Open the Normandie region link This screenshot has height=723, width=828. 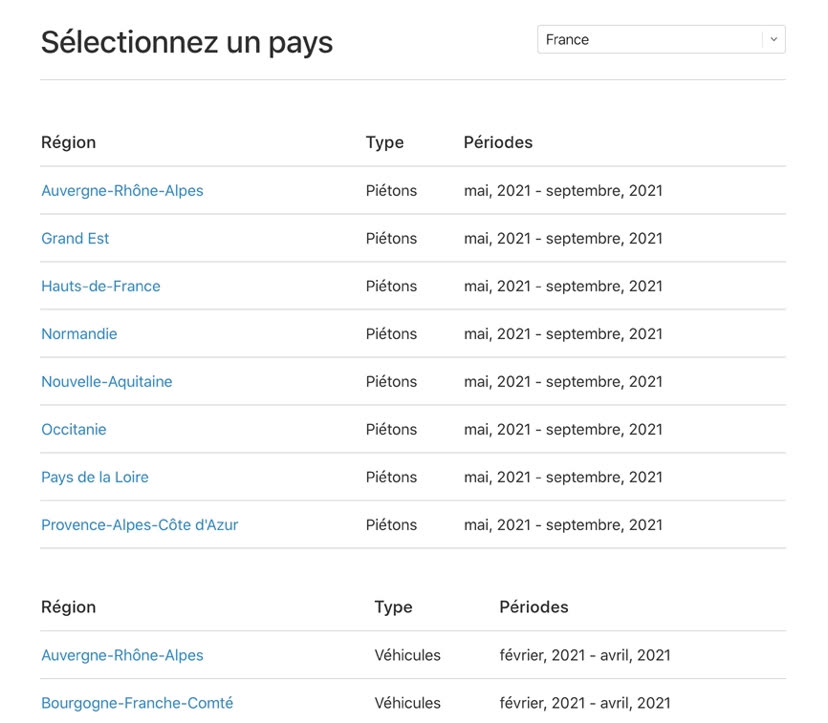pos(79,334)
